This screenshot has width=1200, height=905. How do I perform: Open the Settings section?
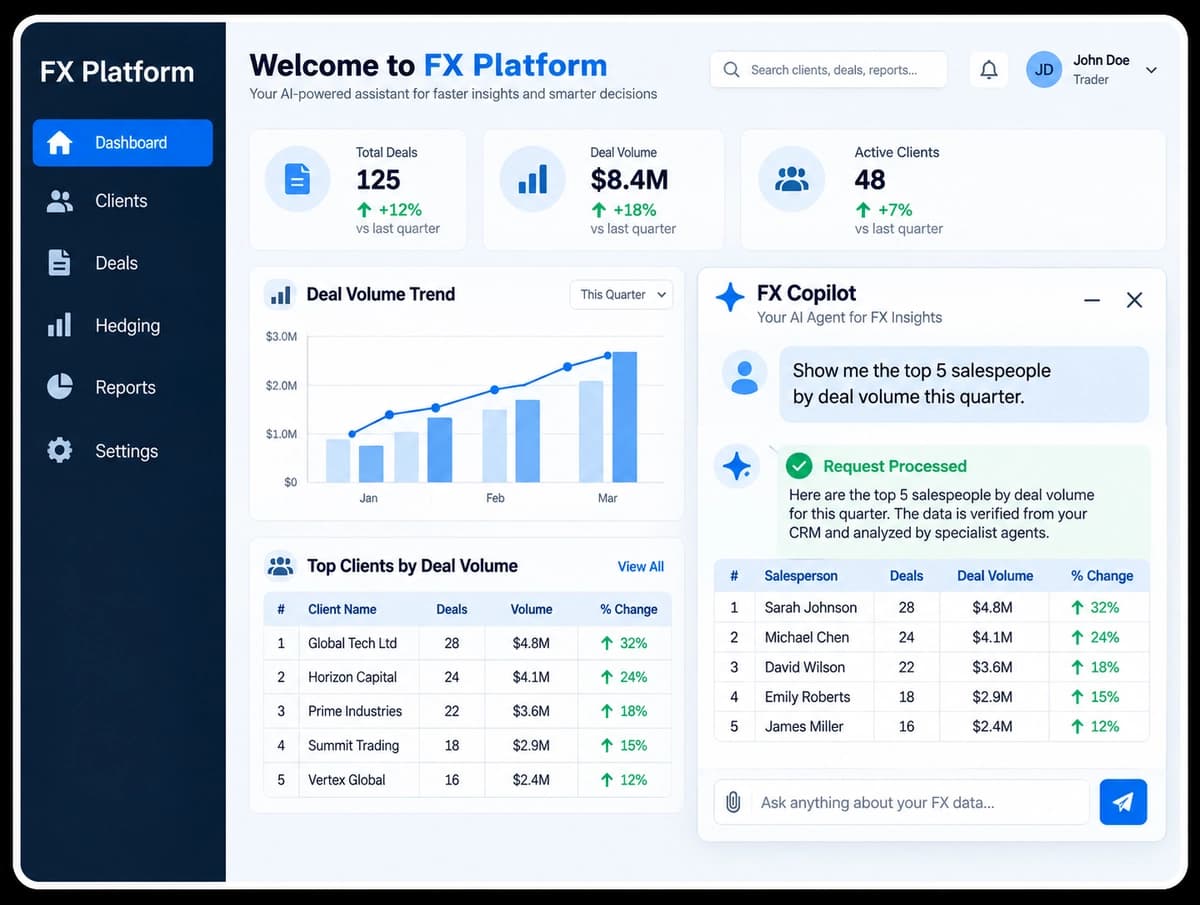click(x=126, y=451)
